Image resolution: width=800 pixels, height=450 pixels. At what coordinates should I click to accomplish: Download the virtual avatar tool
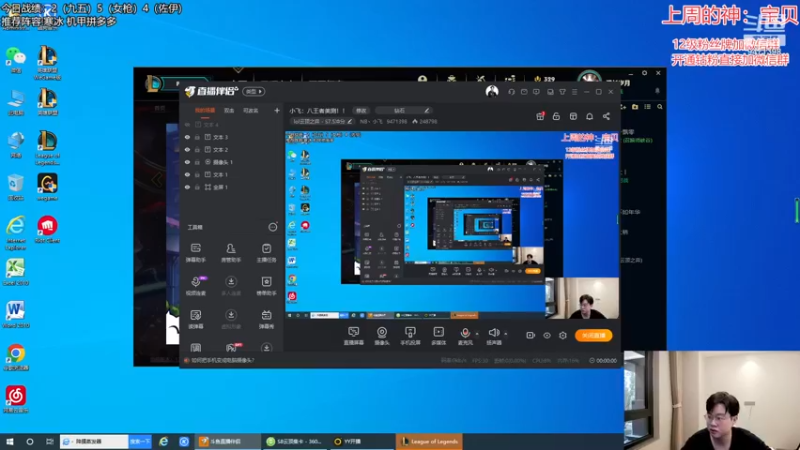coord(231,319)
